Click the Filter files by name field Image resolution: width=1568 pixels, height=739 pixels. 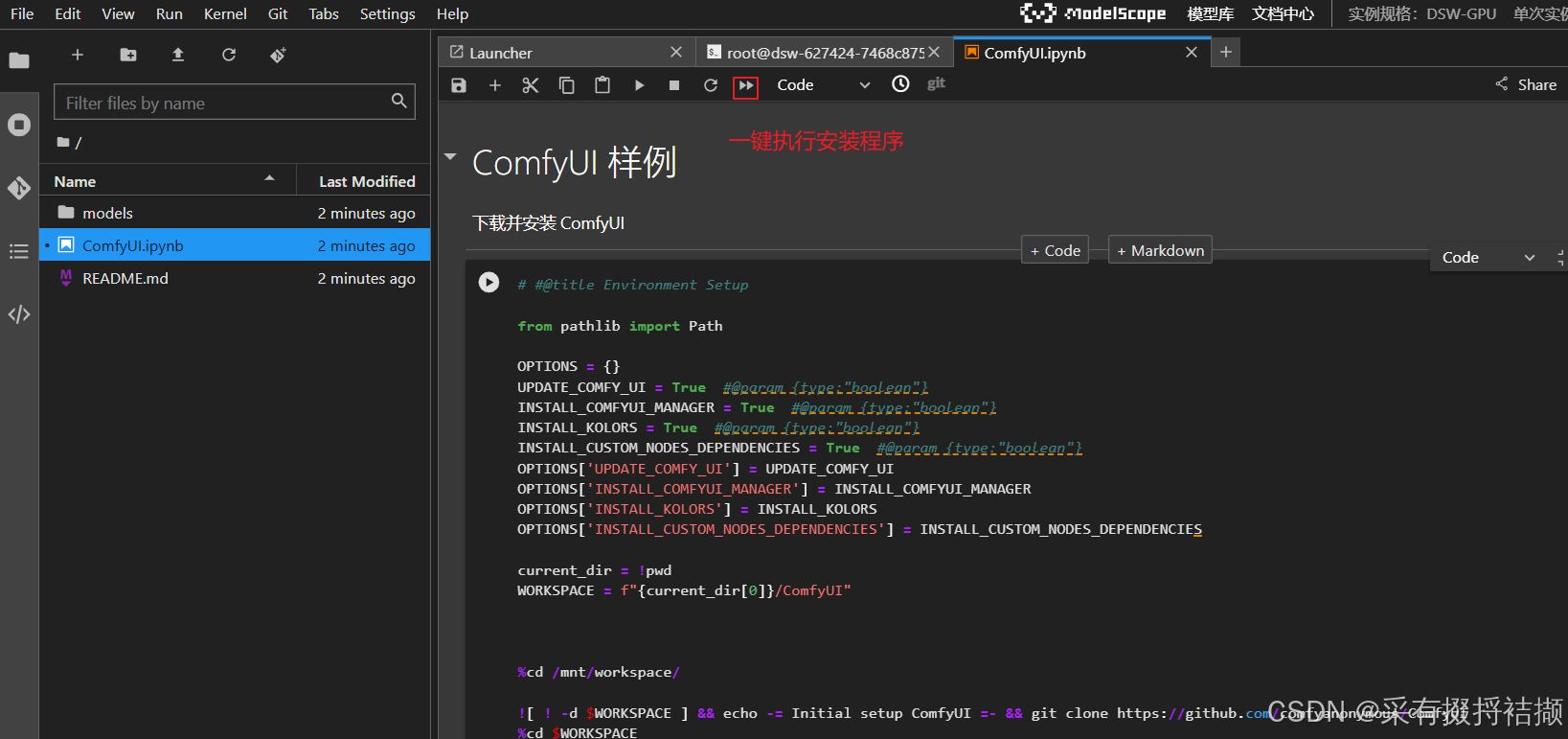235,103
